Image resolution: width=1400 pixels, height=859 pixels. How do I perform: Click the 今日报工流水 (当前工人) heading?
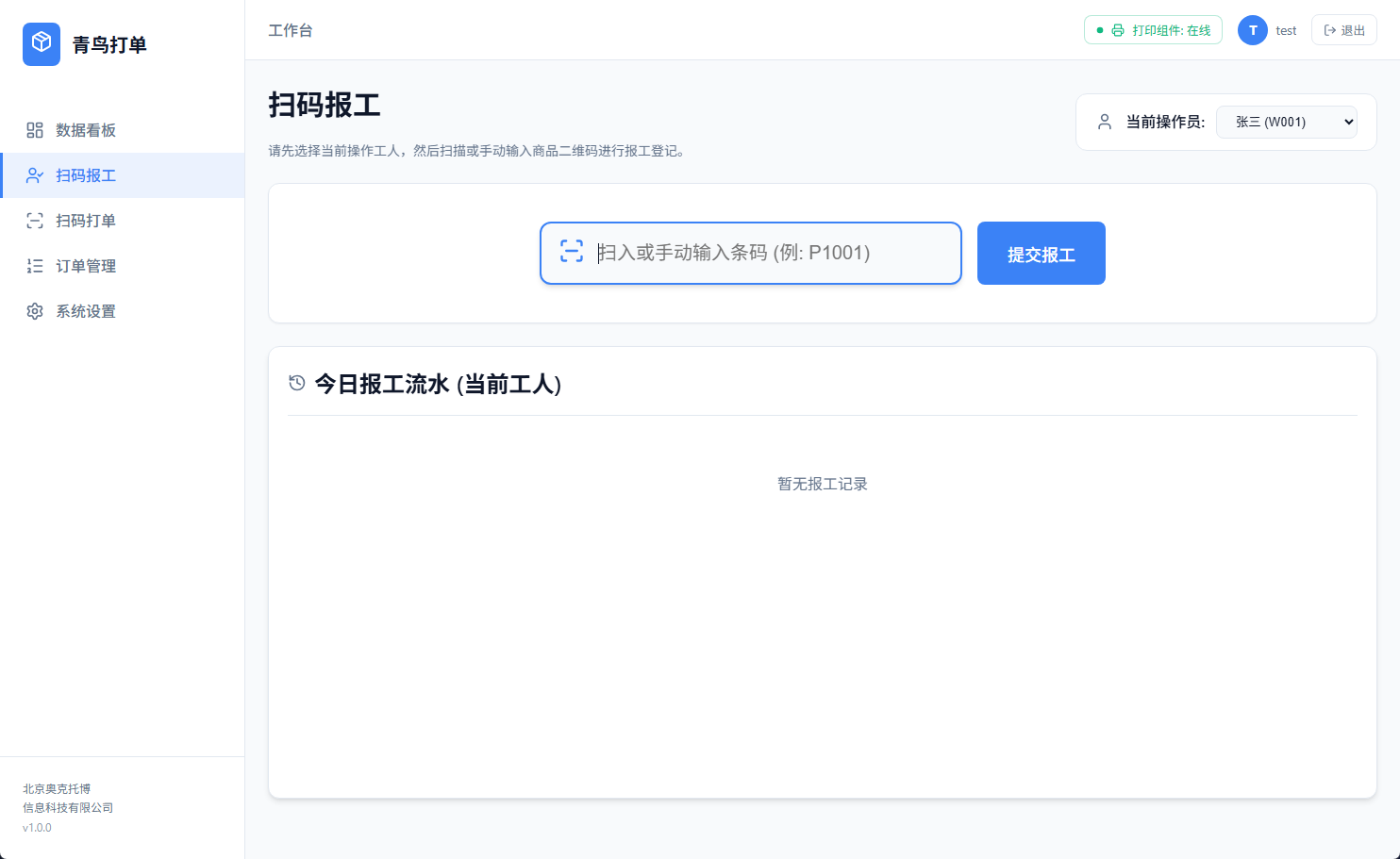(438, 384)
